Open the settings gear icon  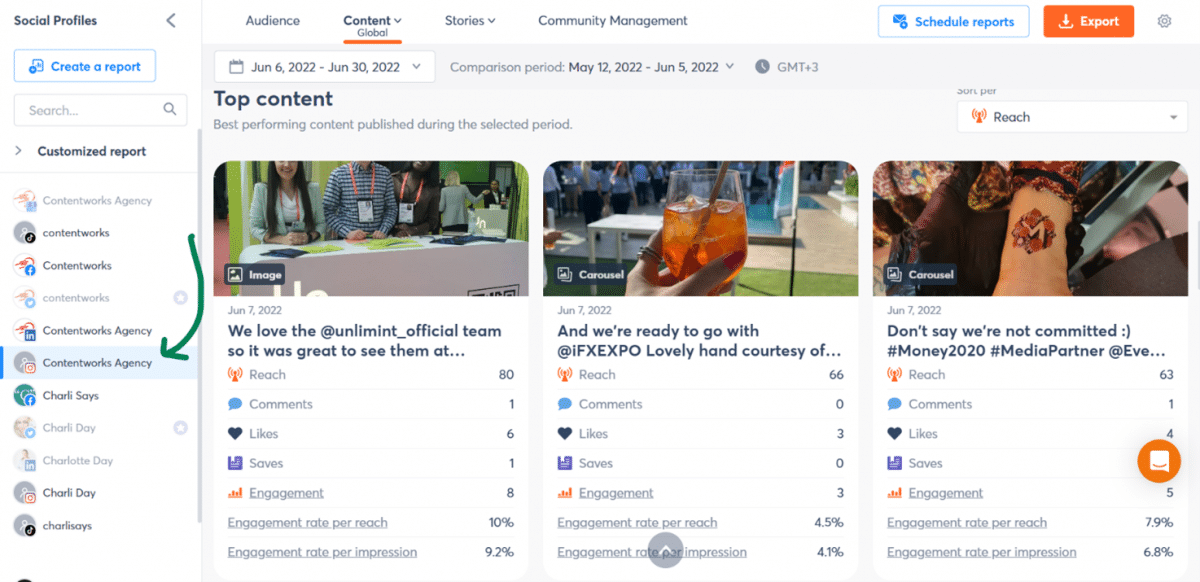pos(1164,21)
